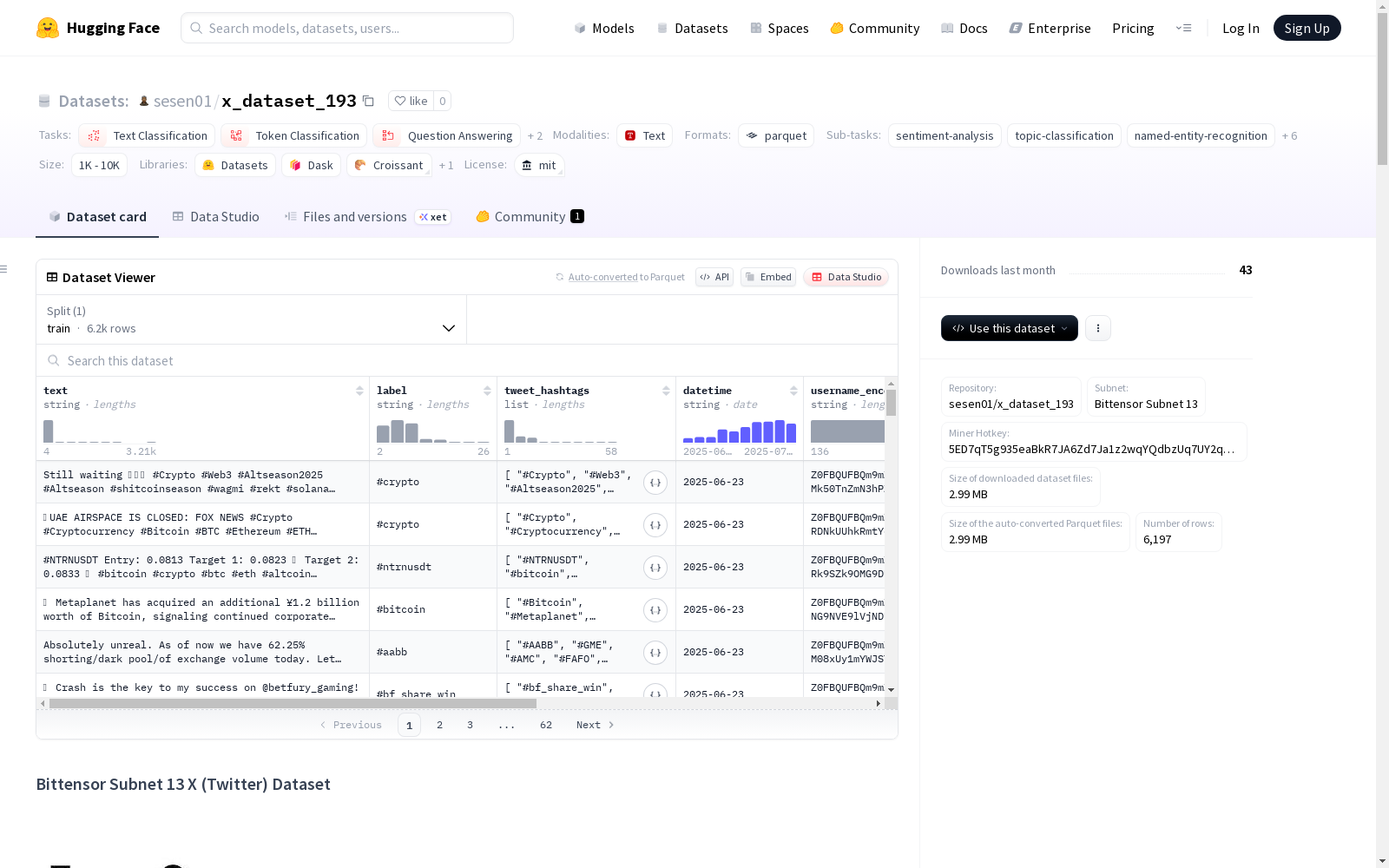Open the navigation overflow menu icon
The height and width of the screenshot is (868, 1389).
tap(1183, 28)
